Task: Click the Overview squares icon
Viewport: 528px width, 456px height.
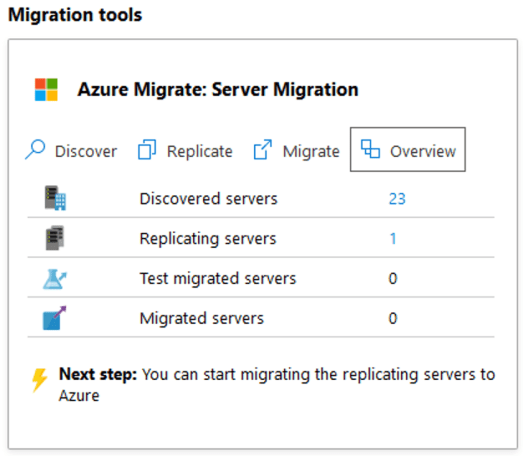Action: coord(370,149)
